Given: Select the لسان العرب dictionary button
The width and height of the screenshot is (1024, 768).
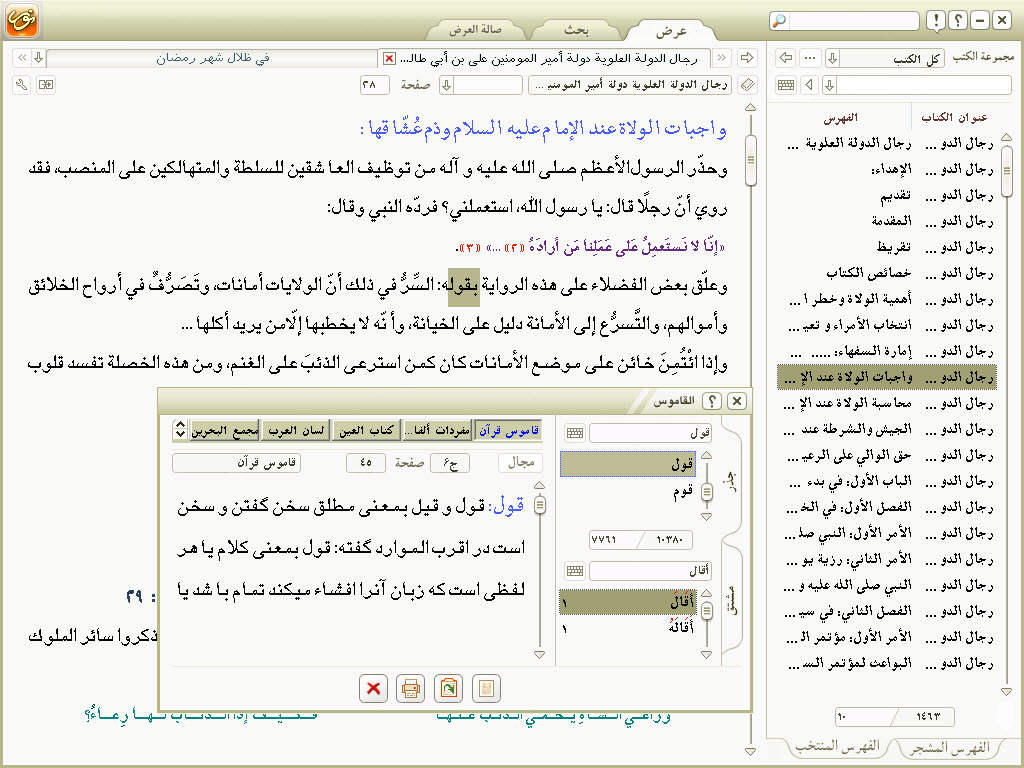Looking at the screenshot, I should click(299, 430).
